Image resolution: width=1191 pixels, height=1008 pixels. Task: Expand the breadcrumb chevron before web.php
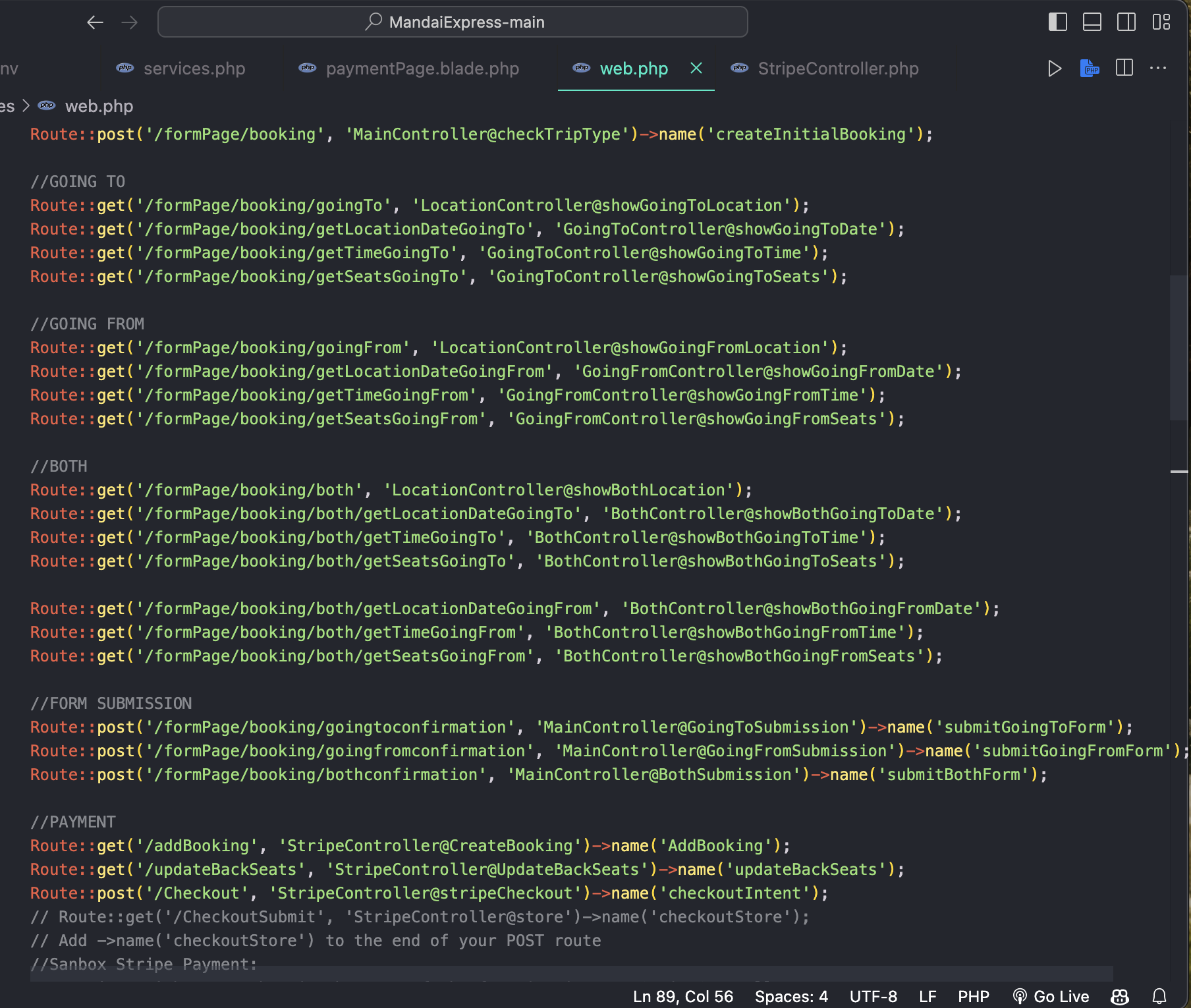(26, 105)
